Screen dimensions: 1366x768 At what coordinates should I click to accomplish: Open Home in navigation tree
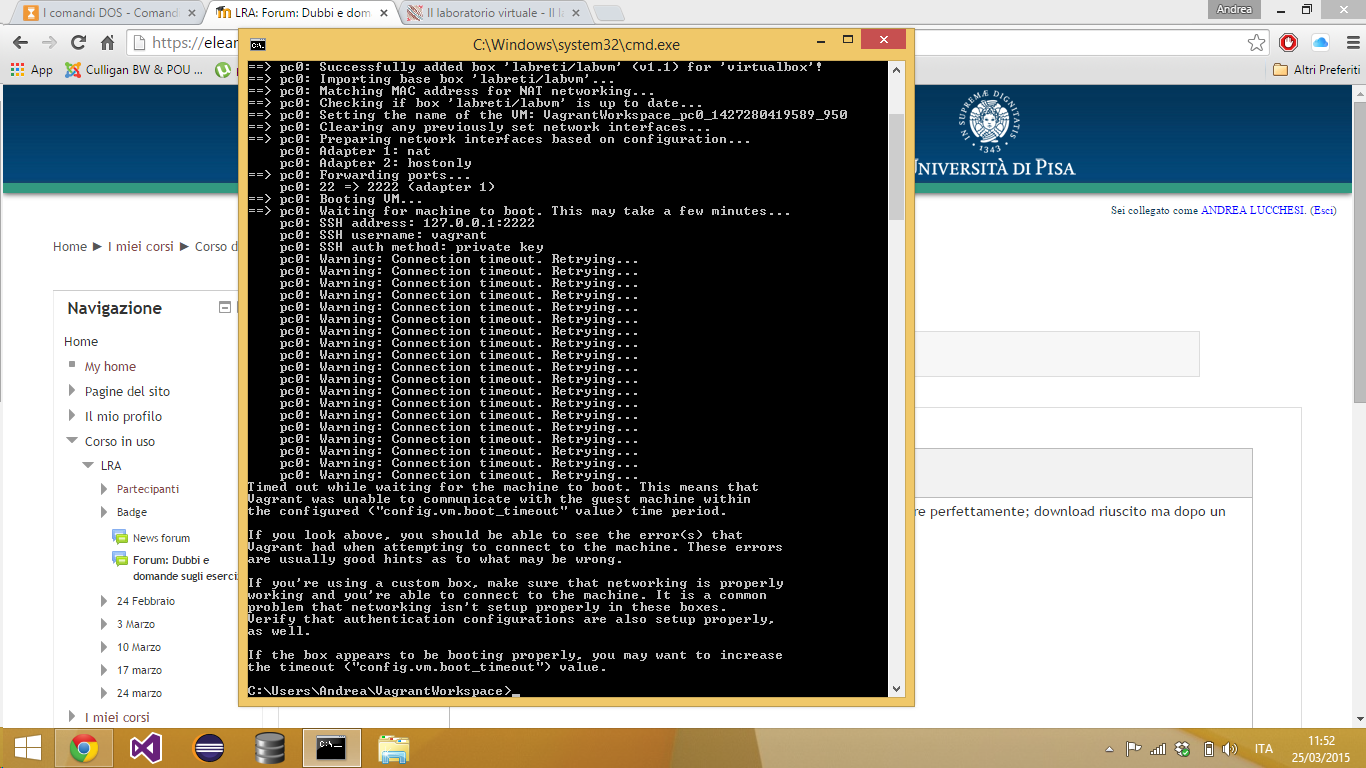(x=81, y=342)
